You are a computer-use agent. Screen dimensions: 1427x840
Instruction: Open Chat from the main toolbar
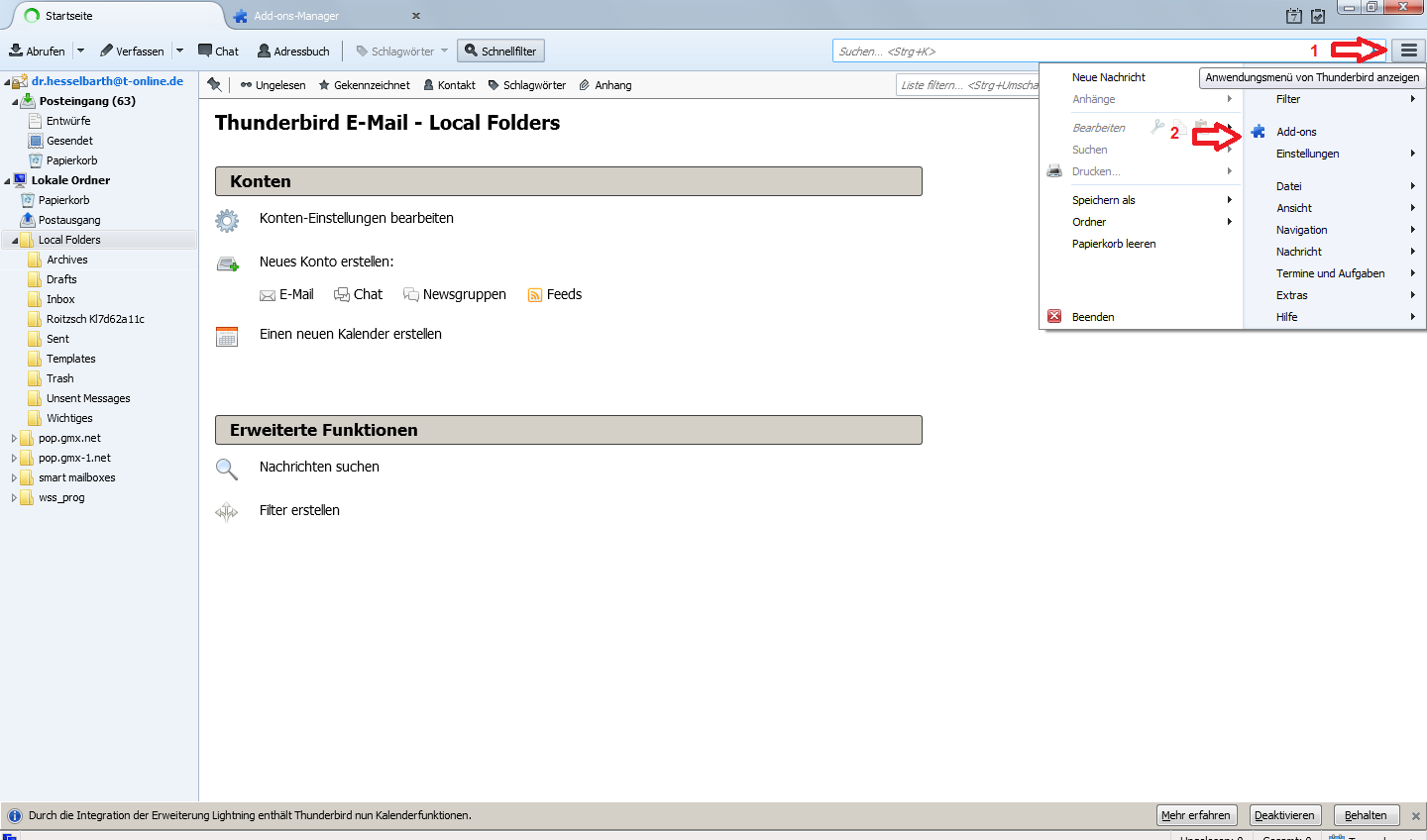[x=218, y=51]
